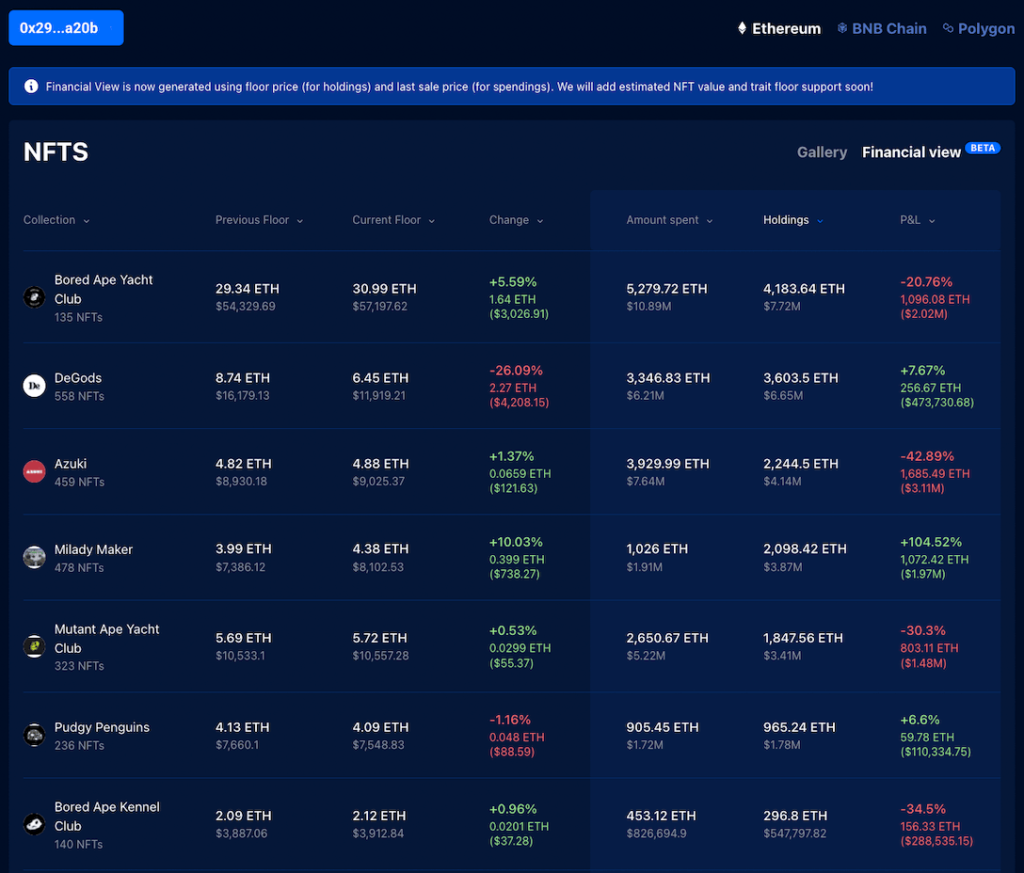Sort by Holdings column
Image resolution: width=1024 pixels, height=873 pixels.
pyautogui.click(x=793, y=220)
